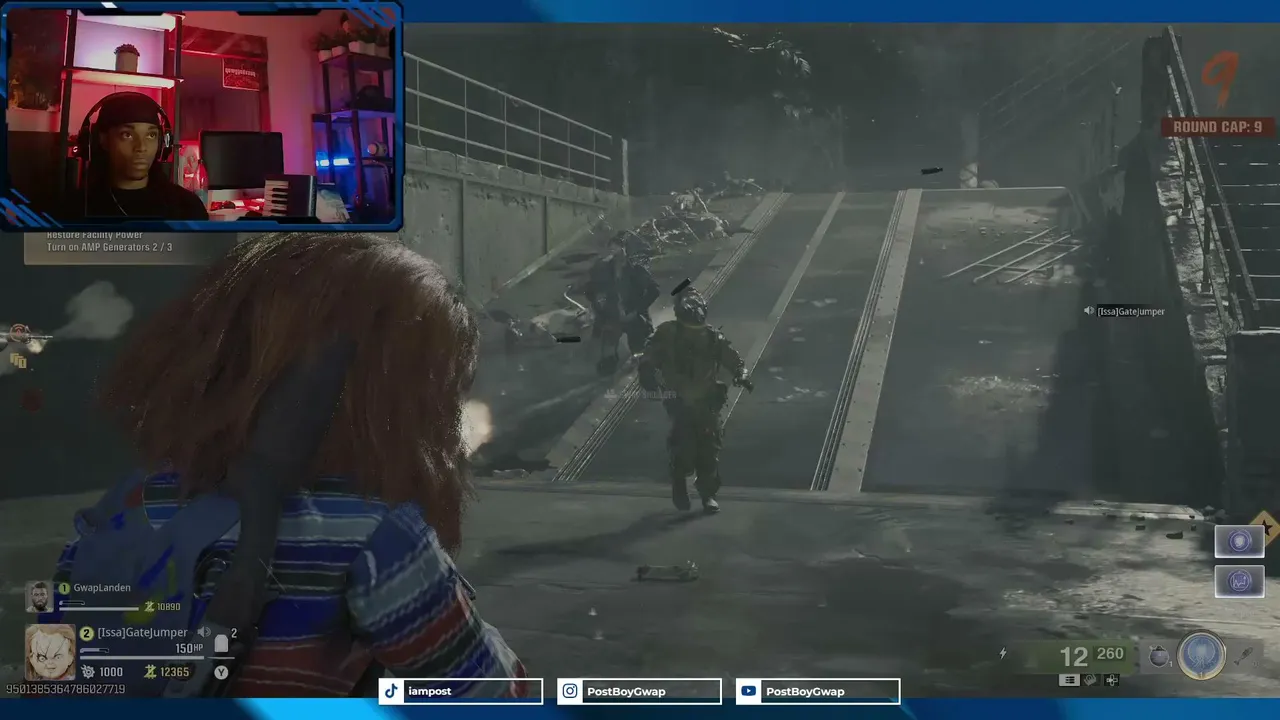Click the lethal equipment icon right of the field upgrade

(1243, 656)
